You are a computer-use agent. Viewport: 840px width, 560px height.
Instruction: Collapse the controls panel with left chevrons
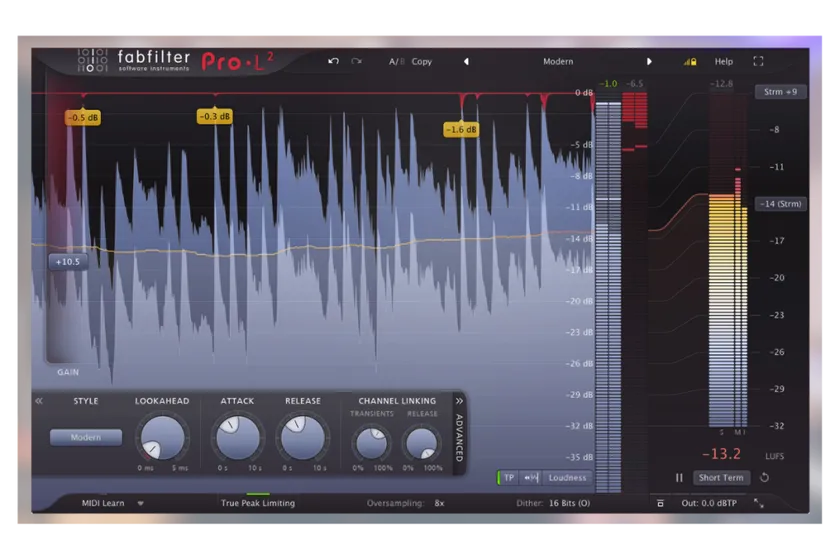coord(39,401)
